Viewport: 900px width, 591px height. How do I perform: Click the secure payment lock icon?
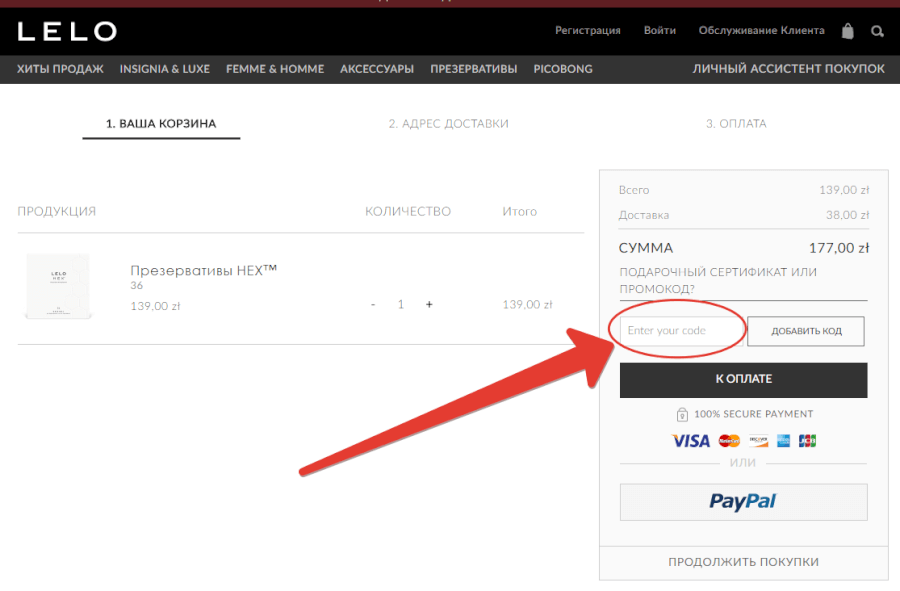point(682,414)
